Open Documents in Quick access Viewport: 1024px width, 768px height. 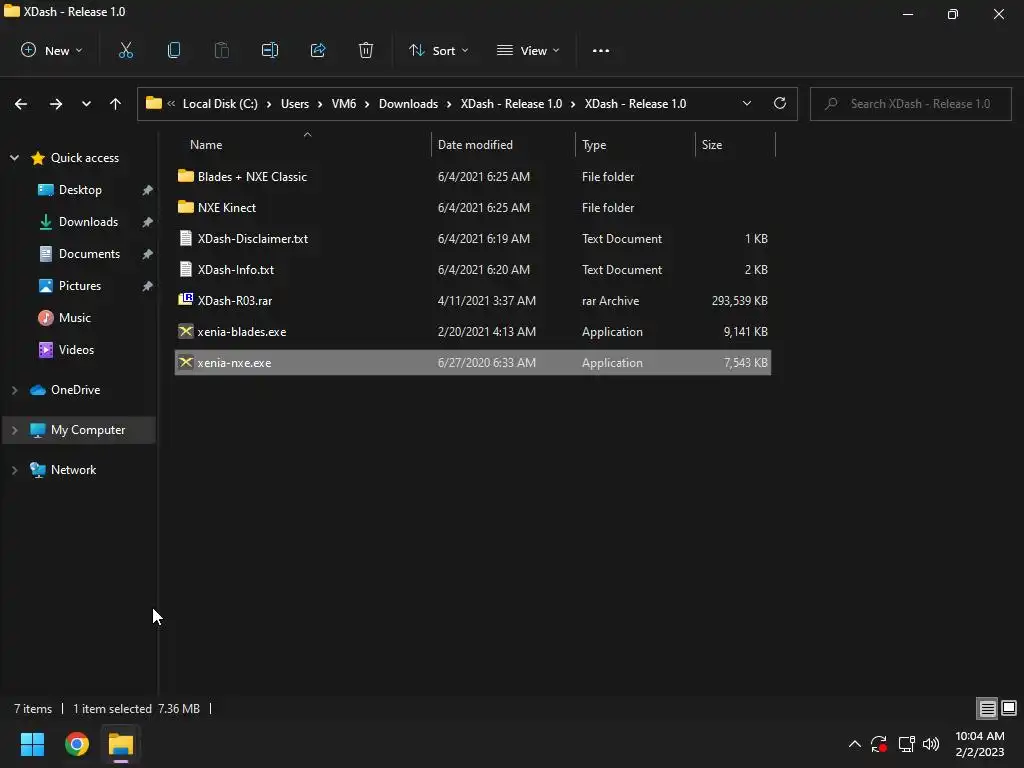coord(89,253)
